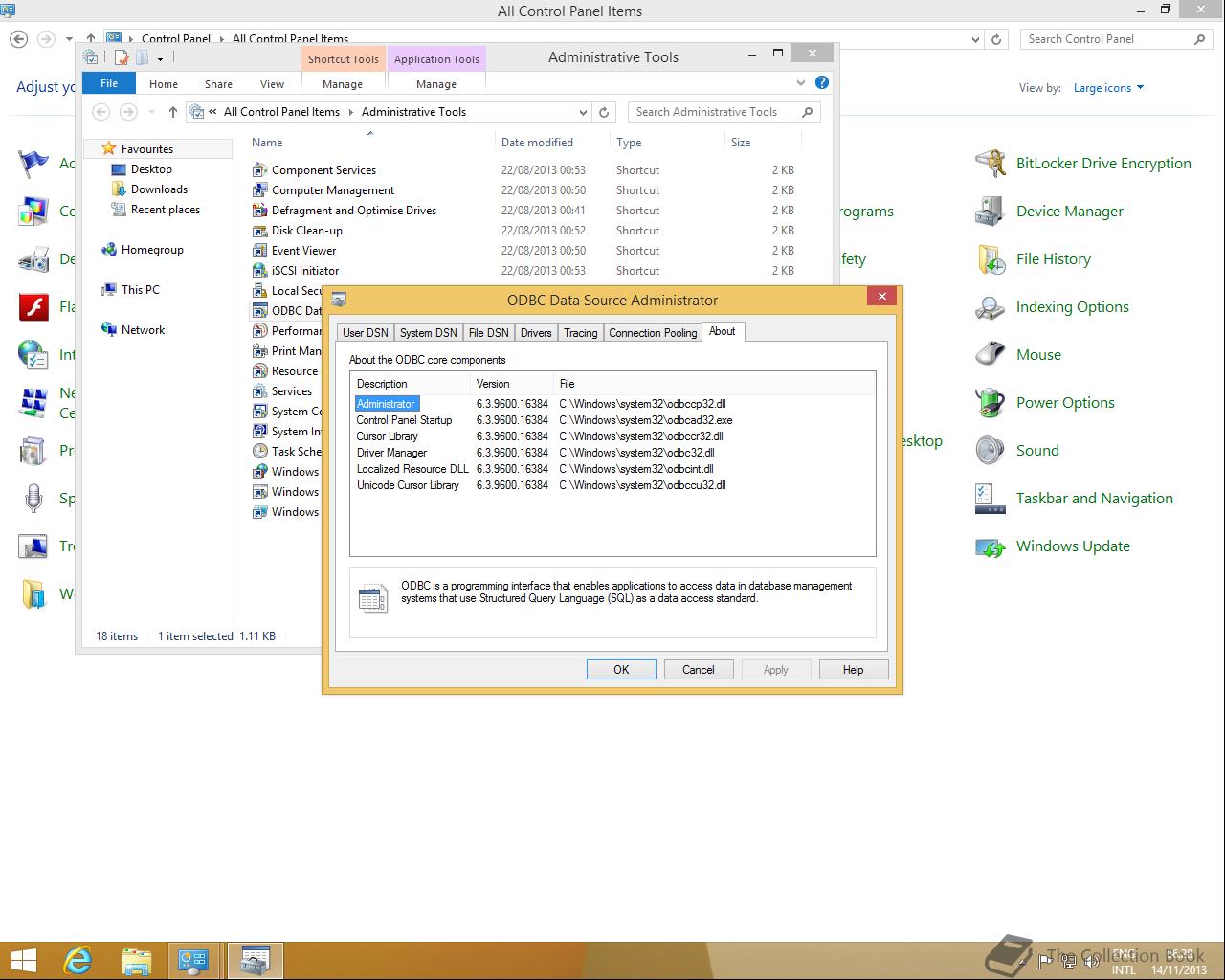Refresh the Administrative Tools address bar
1225x980 pixels.
pyautogui.click(x=604, y=112)
